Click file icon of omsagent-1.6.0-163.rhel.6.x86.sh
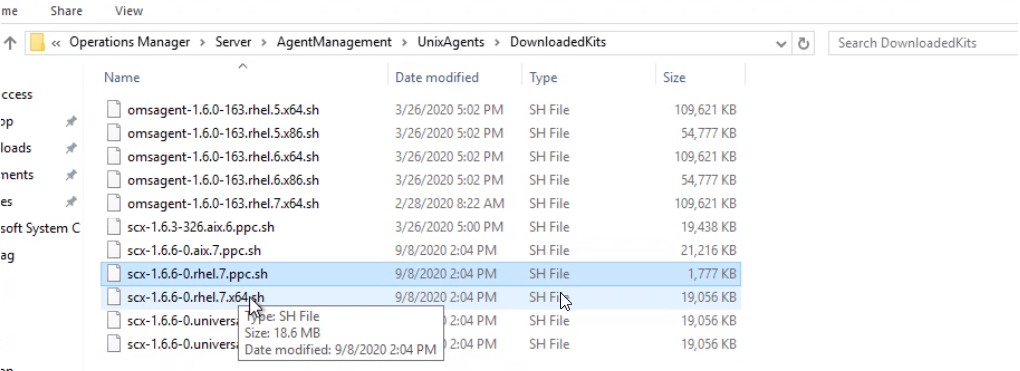 coord(114,180)
